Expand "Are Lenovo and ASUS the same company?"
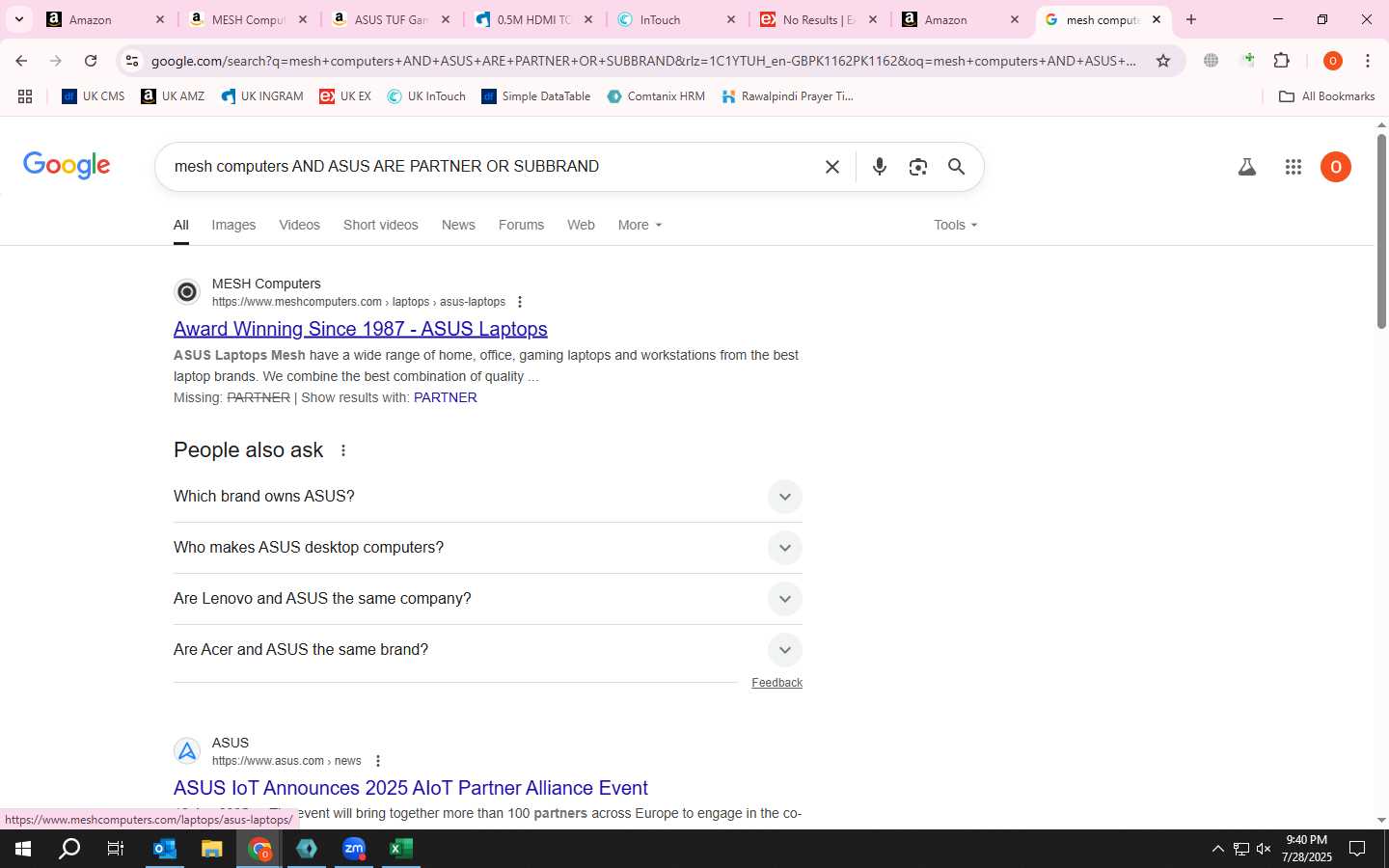1389x868 pixels. tap(488, 599)
